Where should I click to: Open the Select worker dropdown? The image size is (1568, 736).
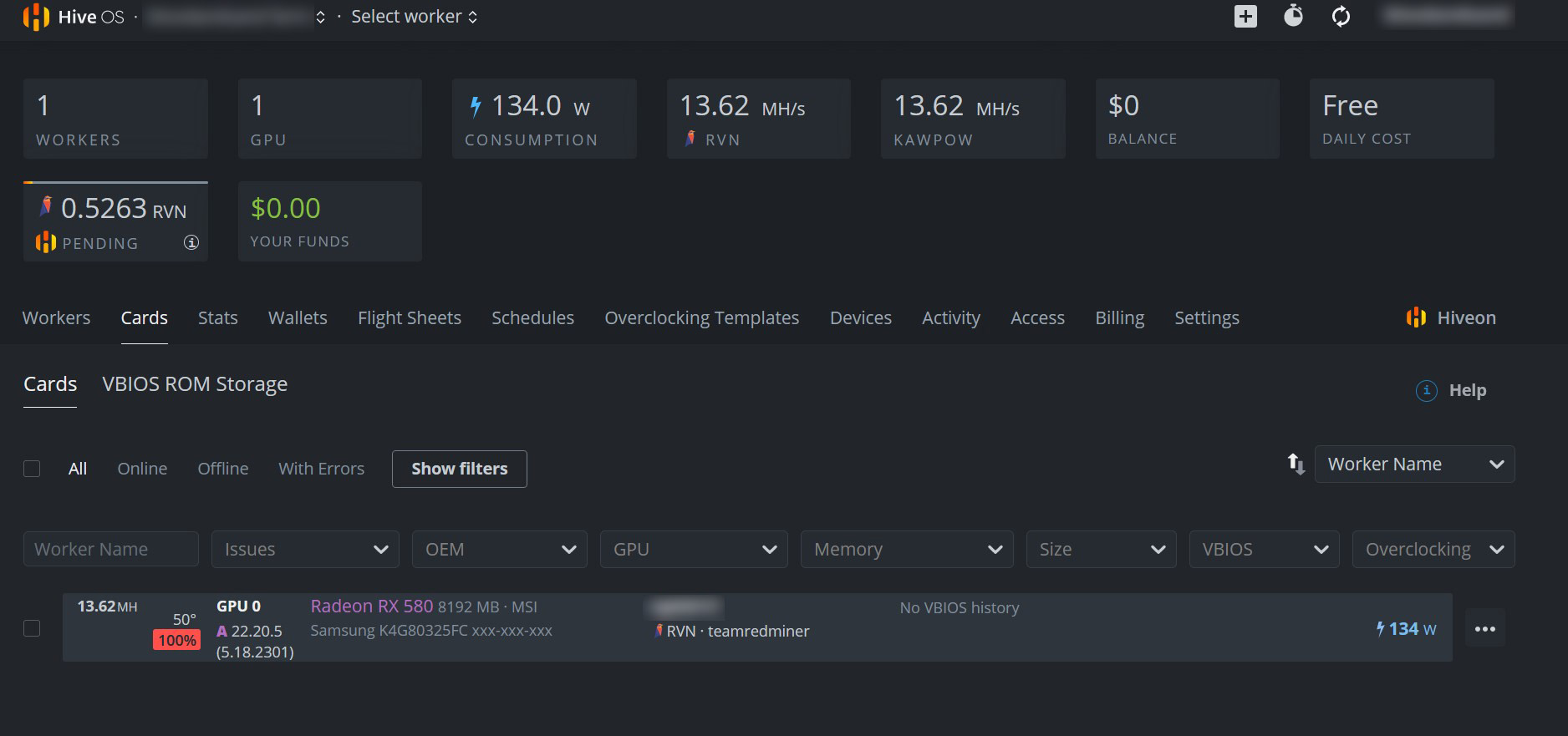[x=415, y=17]
